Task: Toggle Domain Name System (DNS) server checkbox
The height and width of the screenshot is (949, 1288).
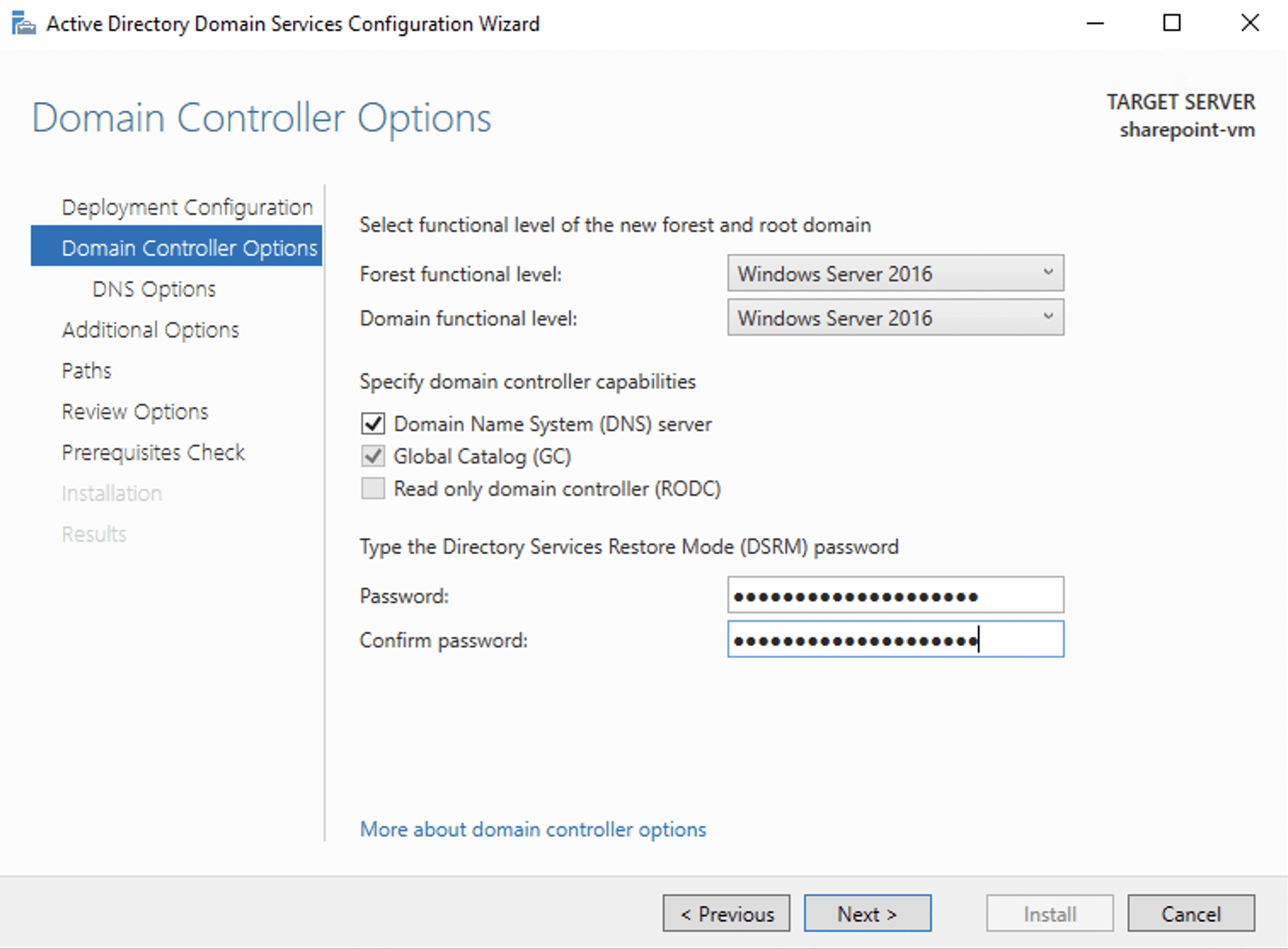Action: coord(373,423)
